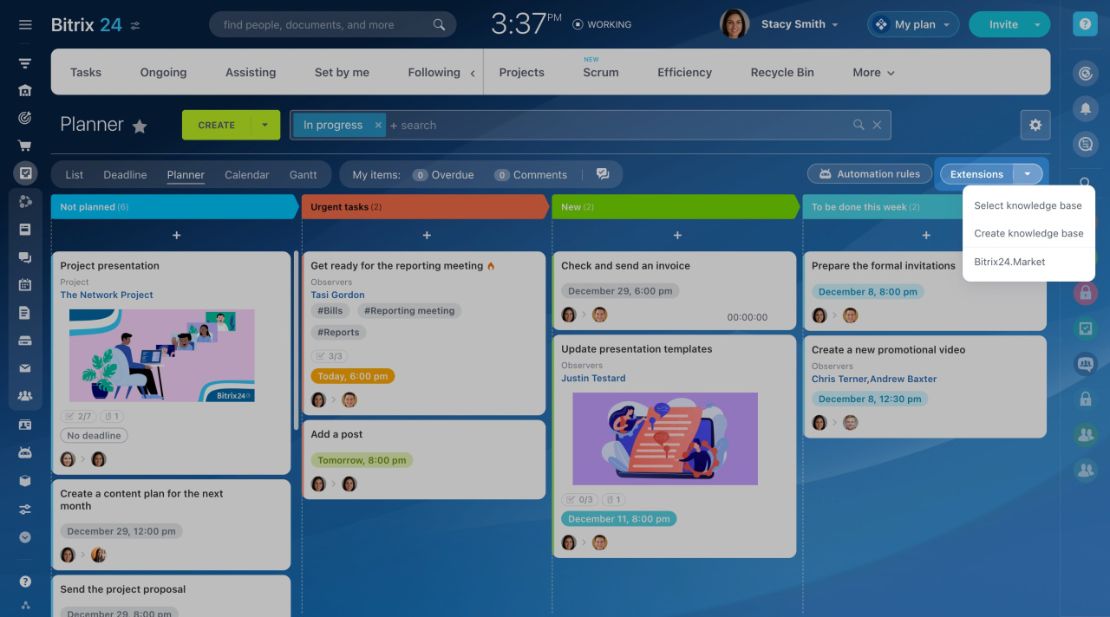Add a task in the Urgent tasks column
This screenshot has width=1110, height=617.
click(427, 235)
